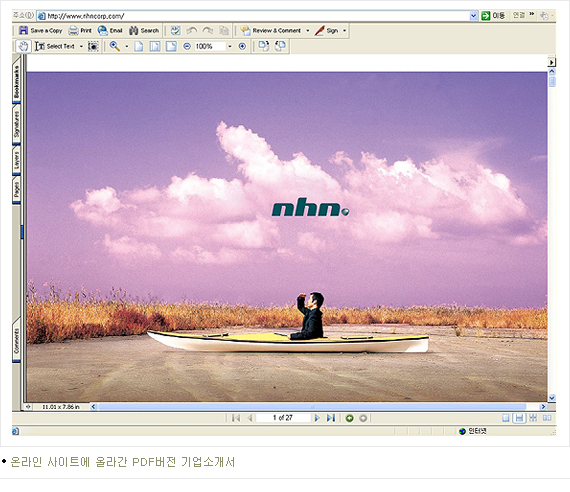Expand Select Text tool dropdown
Image resolution: width=570 pixels, height=492 pixels.
click(x=81, y=46)
